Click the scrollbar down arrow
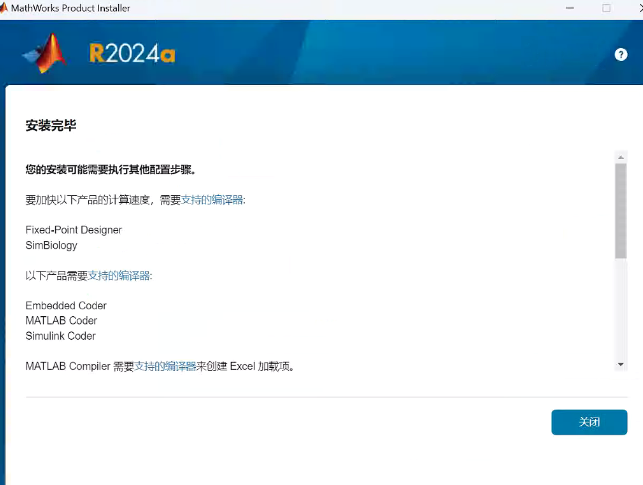 click(621, 364)
